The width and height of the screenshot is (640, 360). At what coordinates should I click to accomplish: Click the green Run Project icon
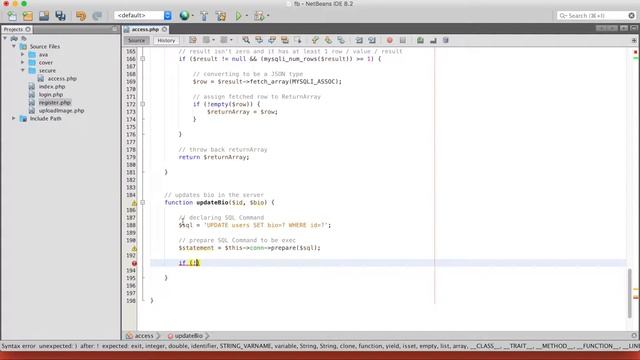tap(238, 16)
